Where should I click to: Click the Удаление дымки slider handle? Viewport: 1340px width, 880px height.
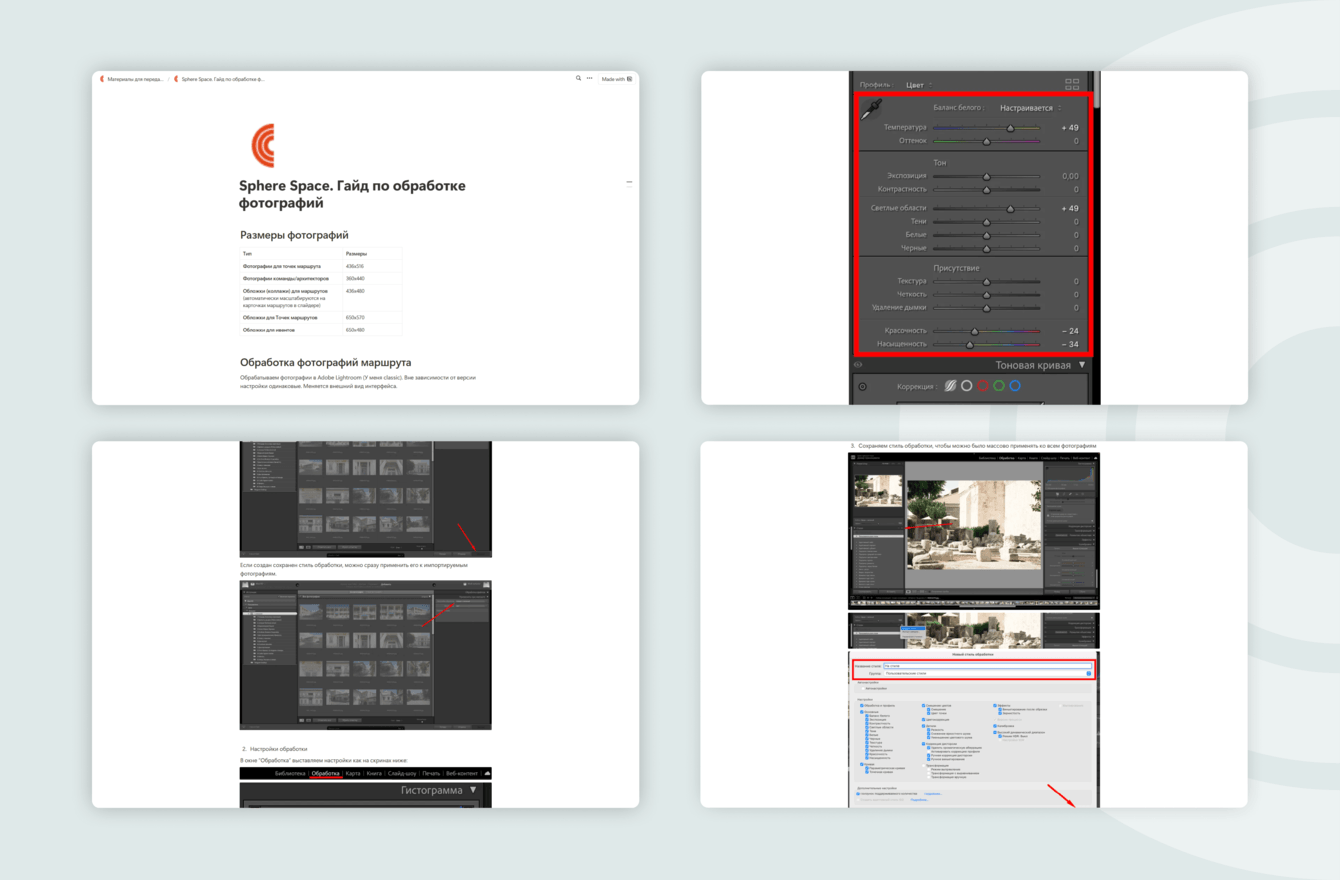pos(986,308)
